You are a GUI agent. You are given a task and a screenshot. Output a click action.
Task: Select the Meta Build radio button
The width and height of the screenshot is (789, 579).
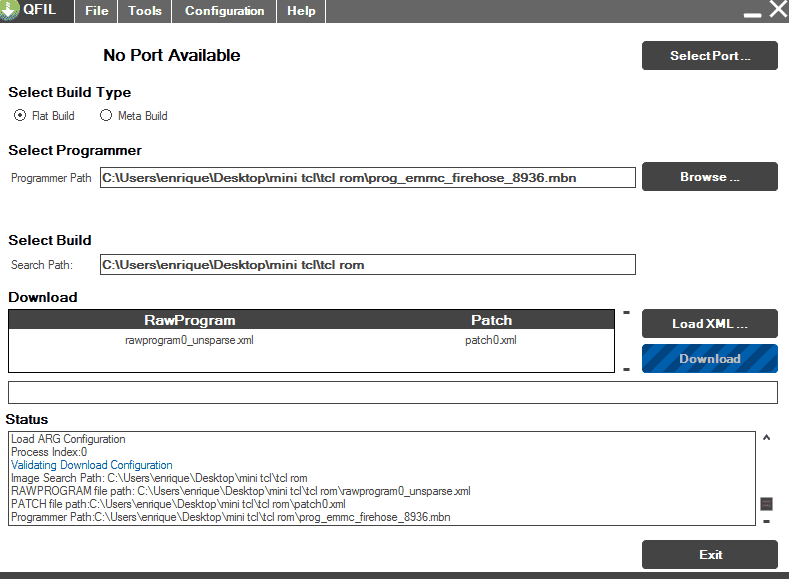click(x=106, y=116)
